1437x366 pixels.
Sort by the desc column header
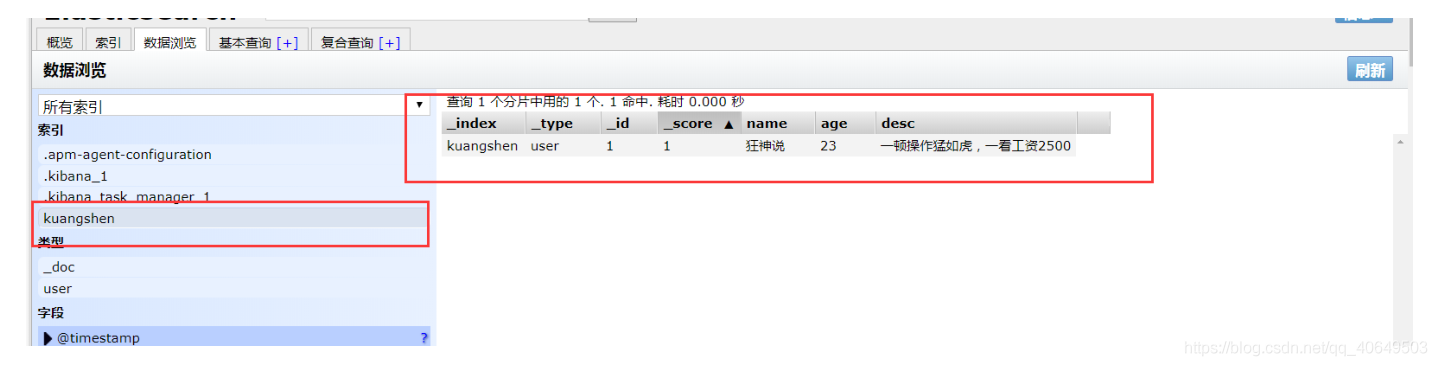(976, 123)
